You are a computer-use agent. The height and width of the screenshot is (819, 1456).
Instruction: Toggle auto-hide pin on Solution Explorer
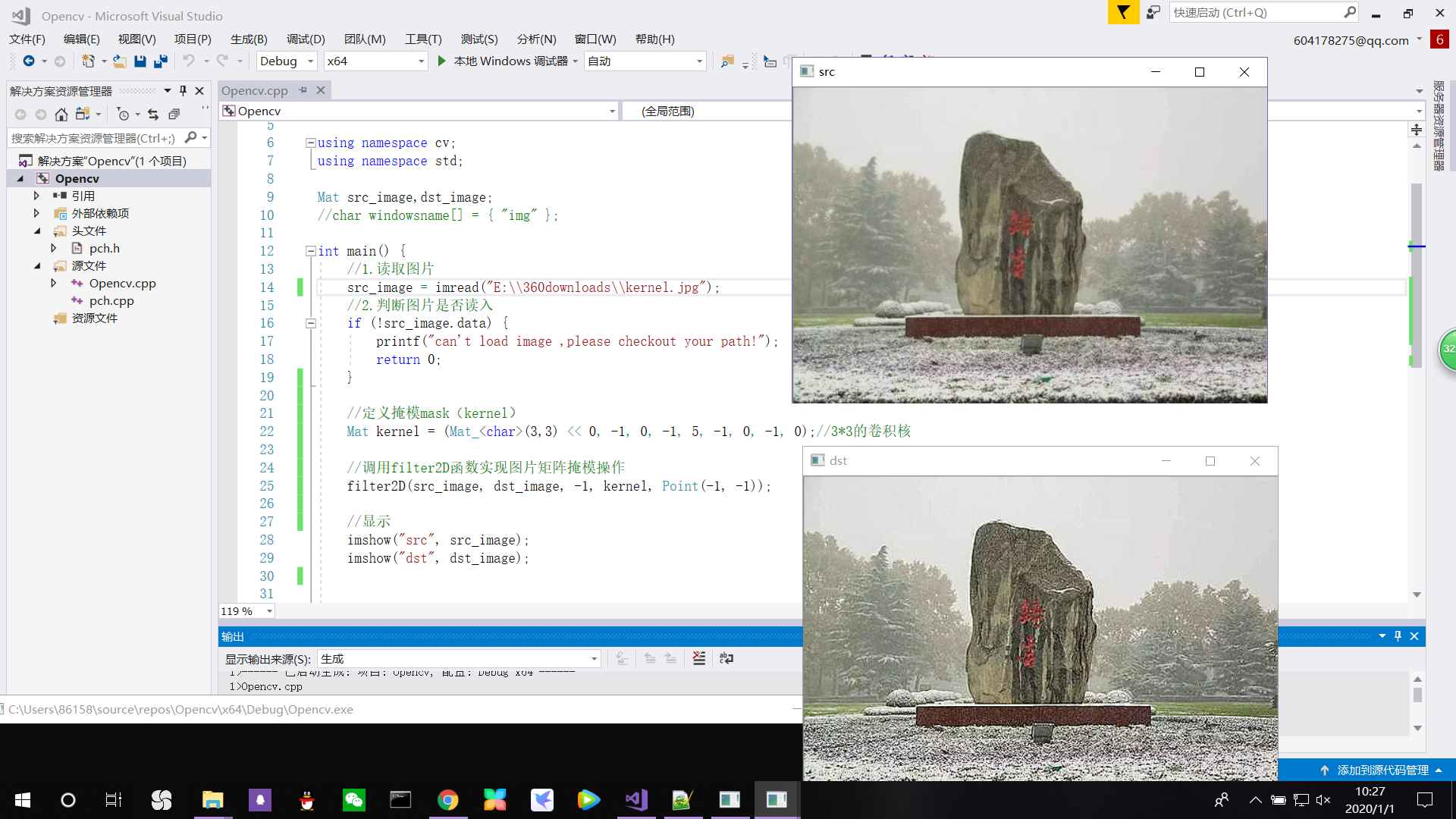point(183,90)
